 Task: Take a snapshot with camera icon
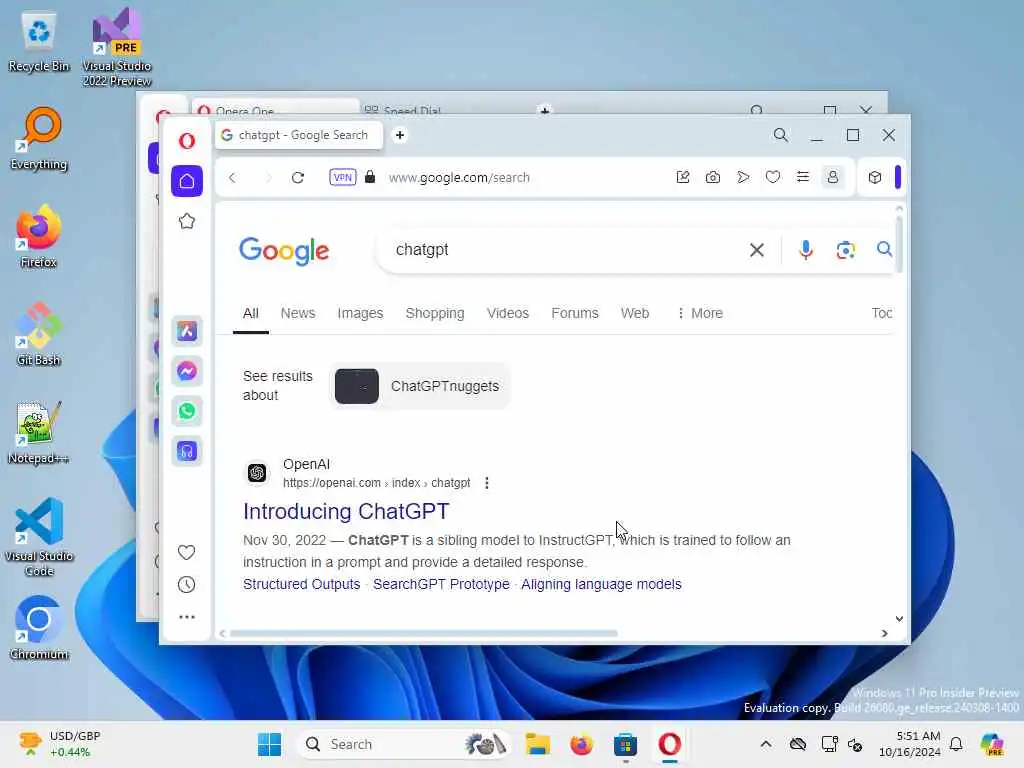click(x=713, y=177)
